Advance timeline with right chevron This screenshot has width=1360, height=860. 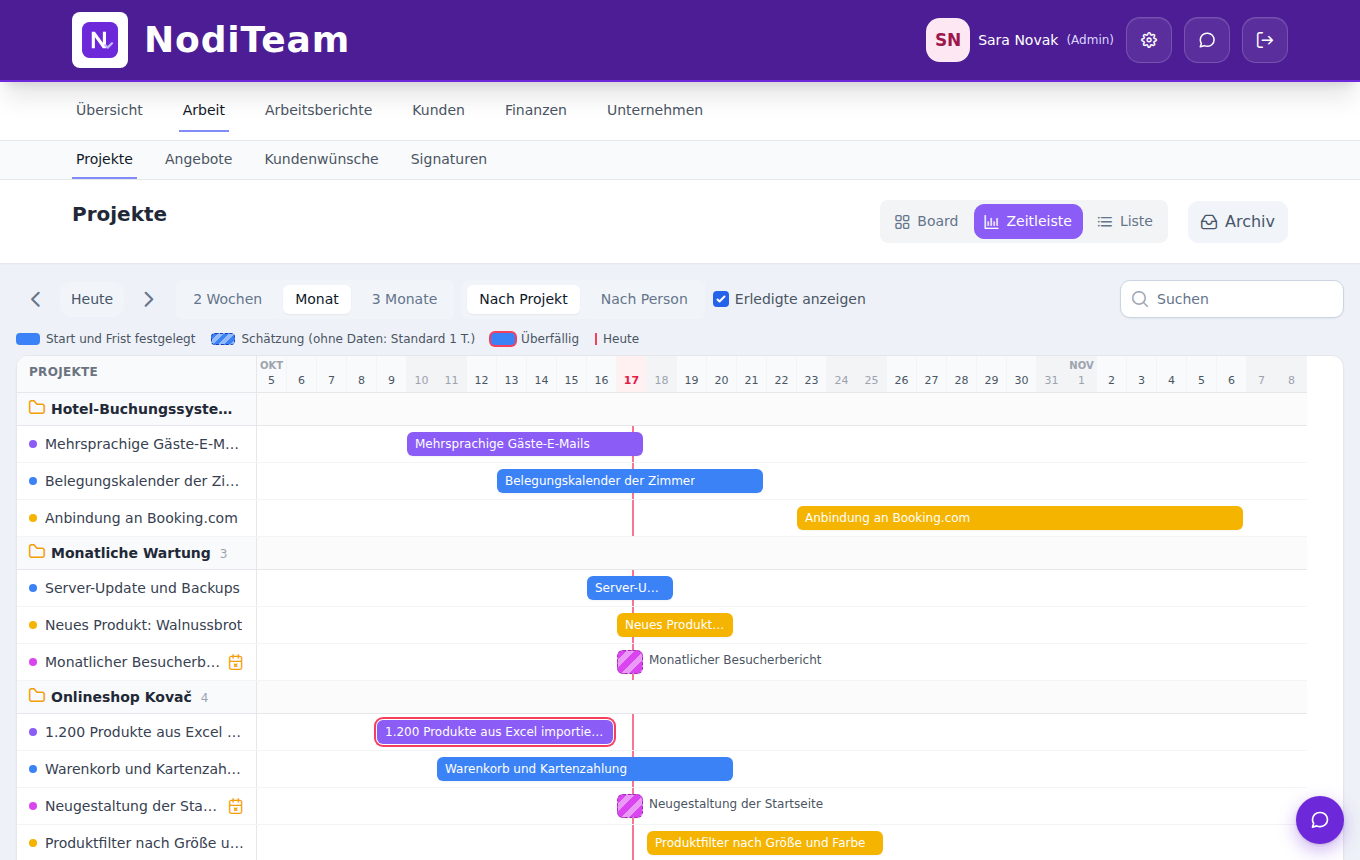[x=149, y=299]
